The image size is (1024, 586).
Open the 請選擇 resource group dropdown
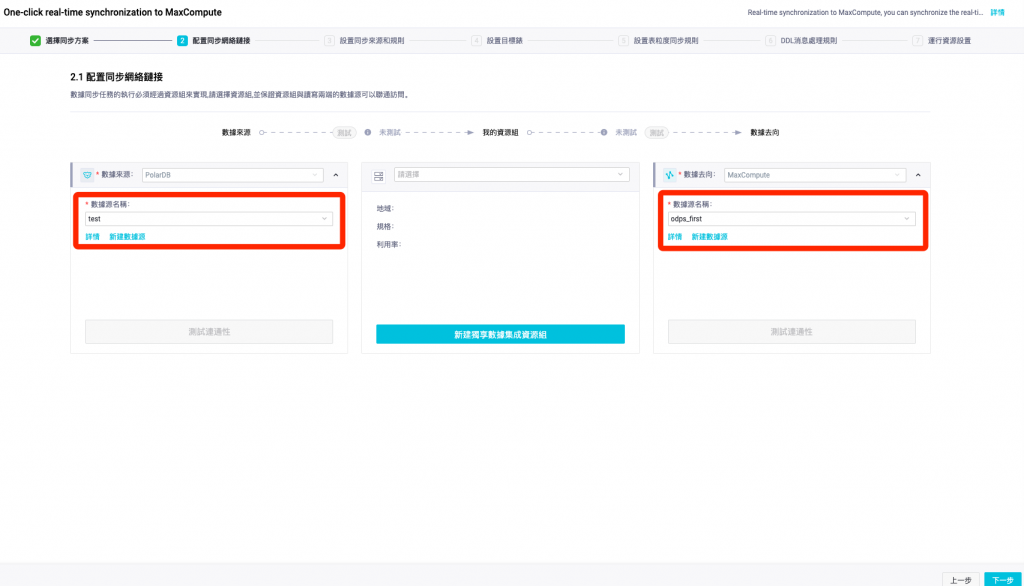click(511, 174)
